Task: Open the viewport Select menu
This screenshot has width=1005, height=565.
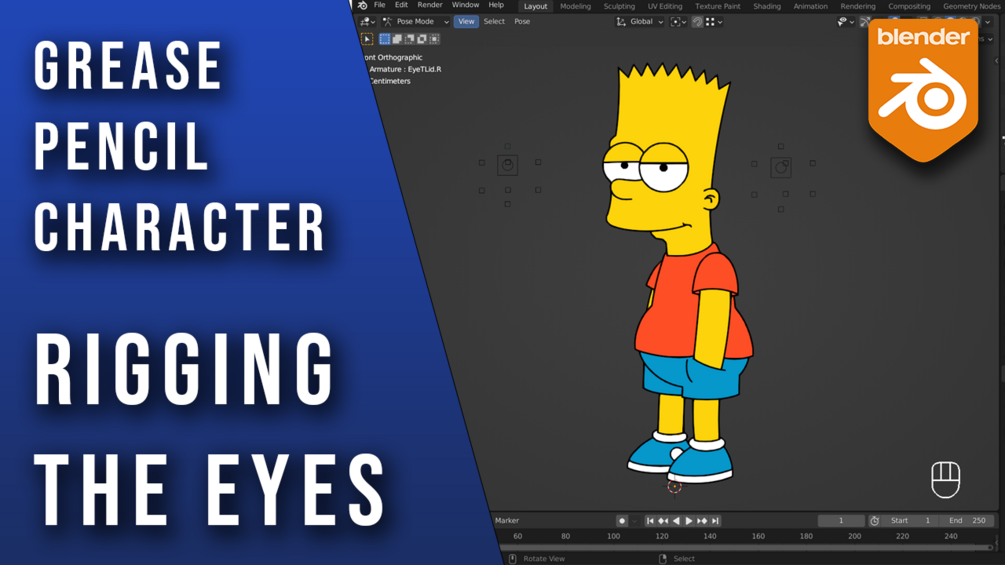Action: point(494,22)
